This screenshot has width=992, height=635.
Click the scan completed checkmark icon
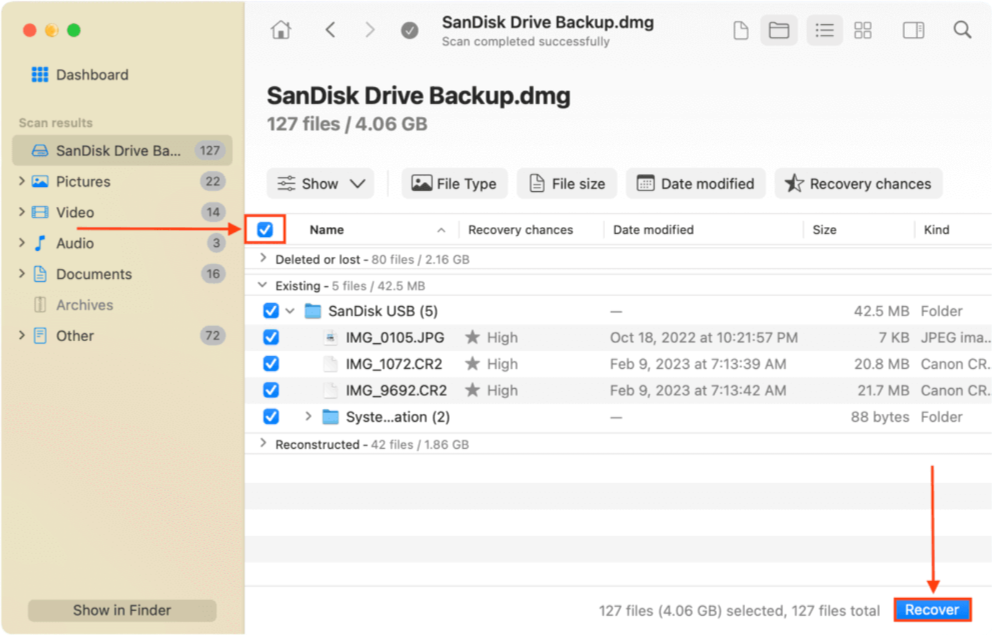pos(410,30)
